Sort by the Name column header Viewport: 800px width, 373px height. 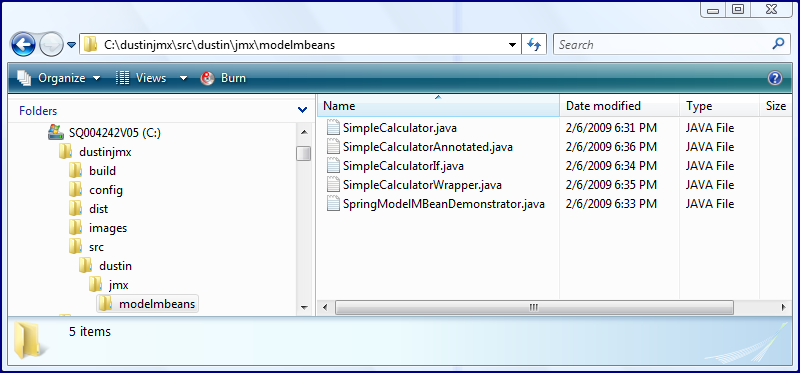click(x=438, y=106)
